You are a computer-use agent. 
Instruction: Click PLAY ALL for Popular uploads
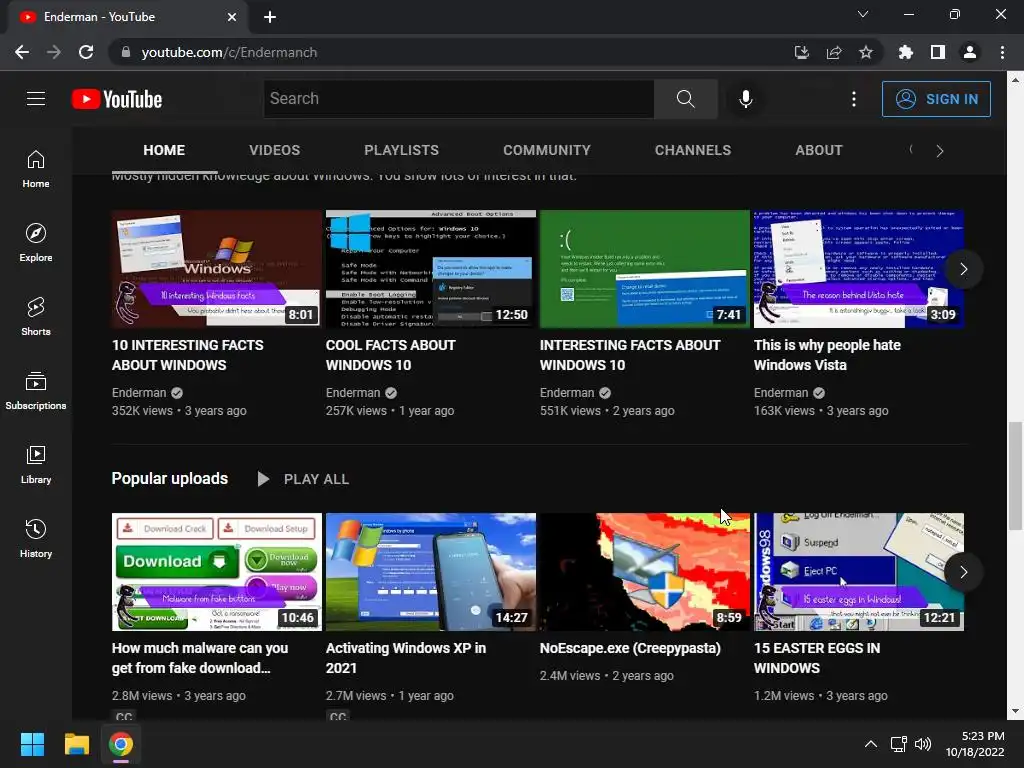pyautogui.click(x=303, y=479)
